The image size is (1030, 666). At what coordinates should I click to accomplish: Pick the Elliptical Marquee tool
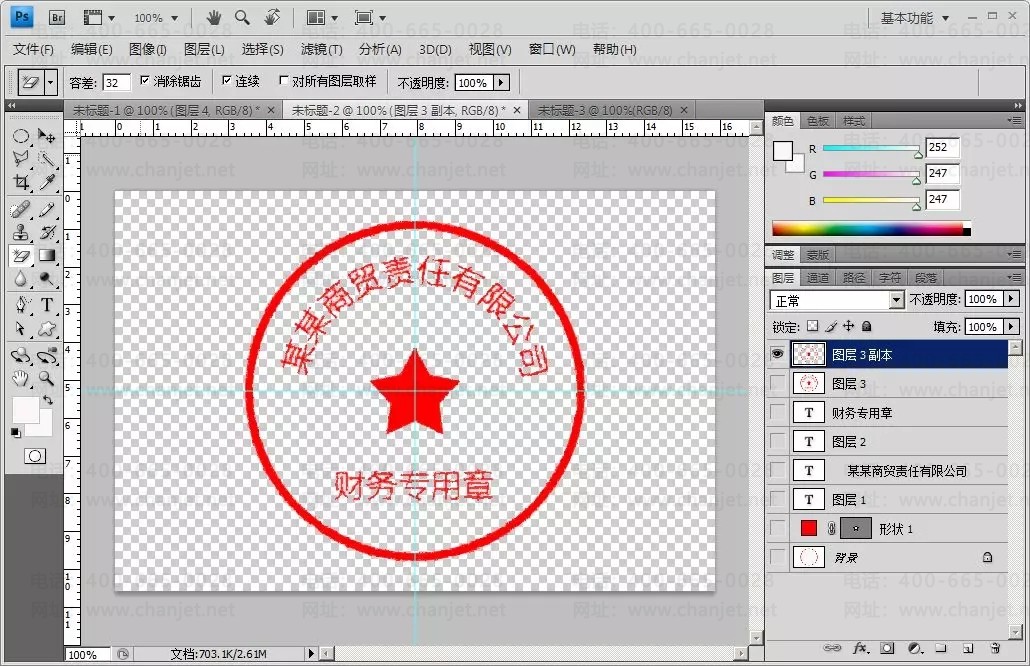point(21,136)
